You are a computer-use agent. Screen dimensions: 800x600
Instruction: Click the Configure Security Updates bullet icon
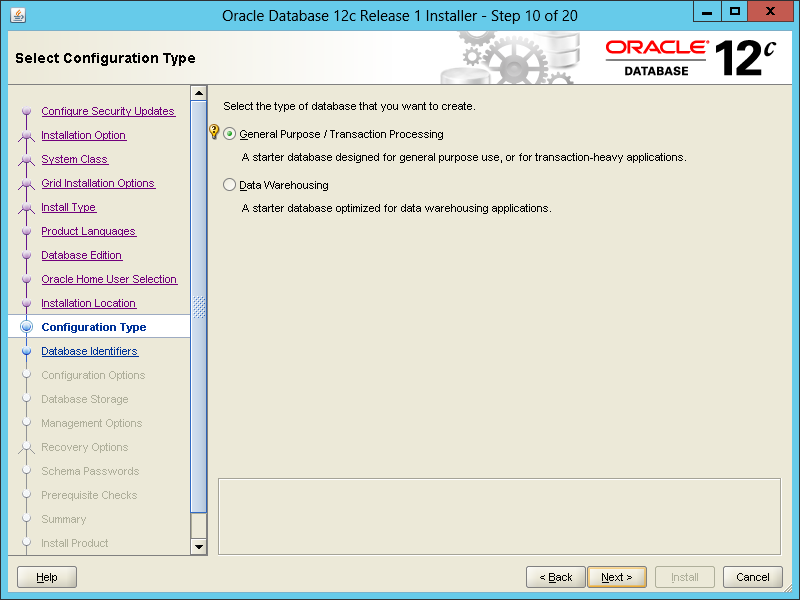27,111
